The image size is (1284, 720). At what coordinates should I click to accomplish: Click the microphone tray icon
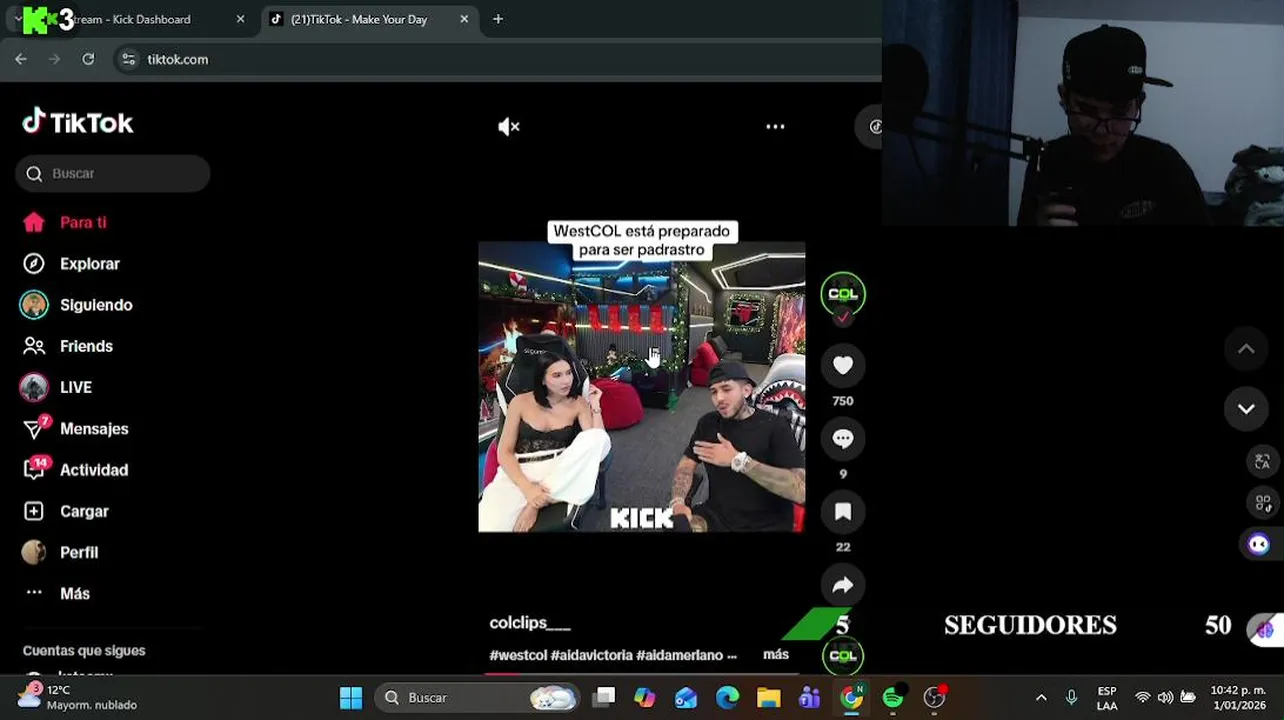(x=1071, y=698)
